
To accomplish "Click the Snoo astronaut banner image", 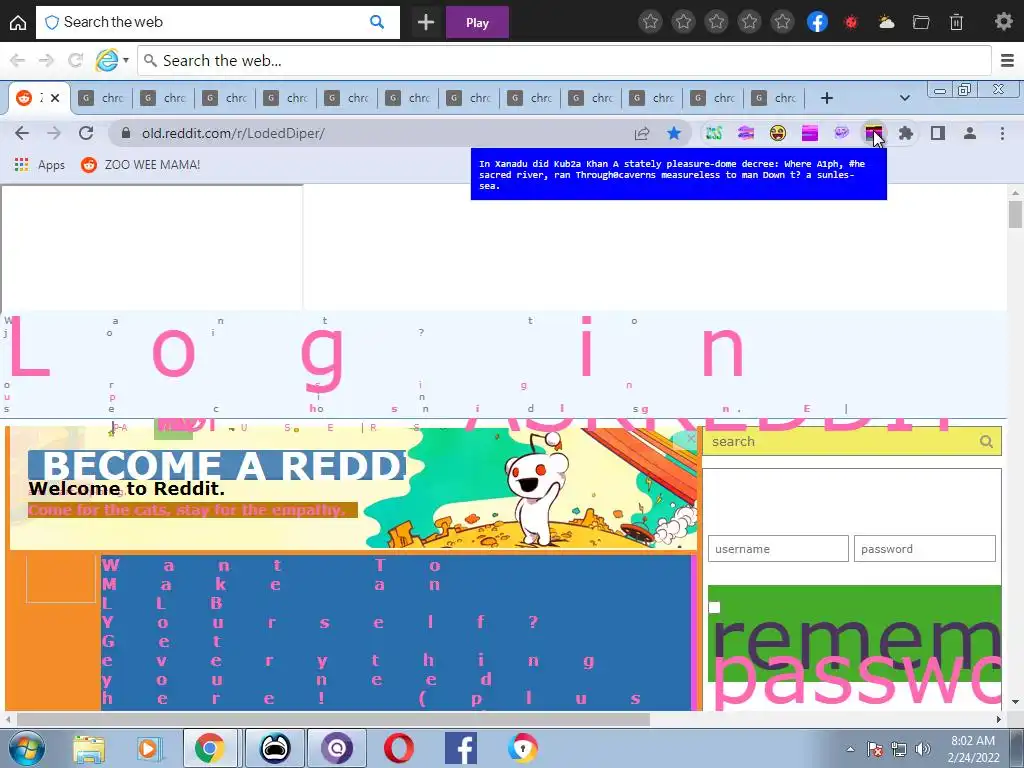I will pyautogui.click(x=536, y=487).
